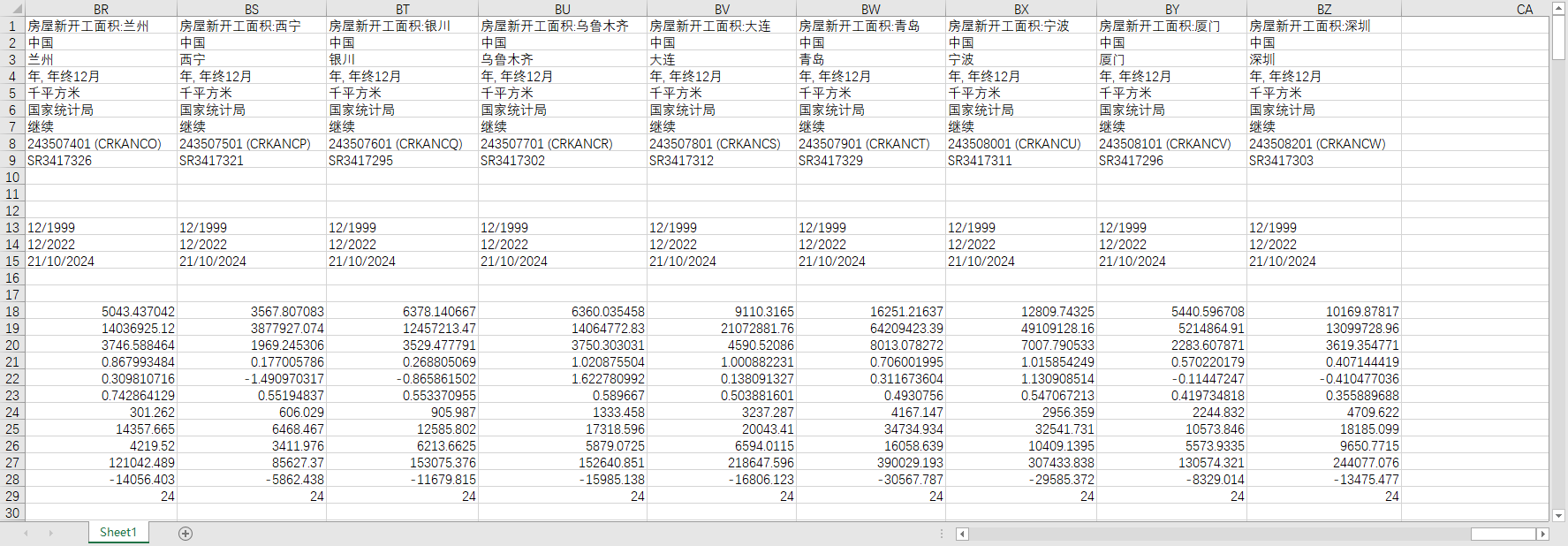Click cell -30567.787
This screenshot has height=546, width=1568.
pos(871,479)
